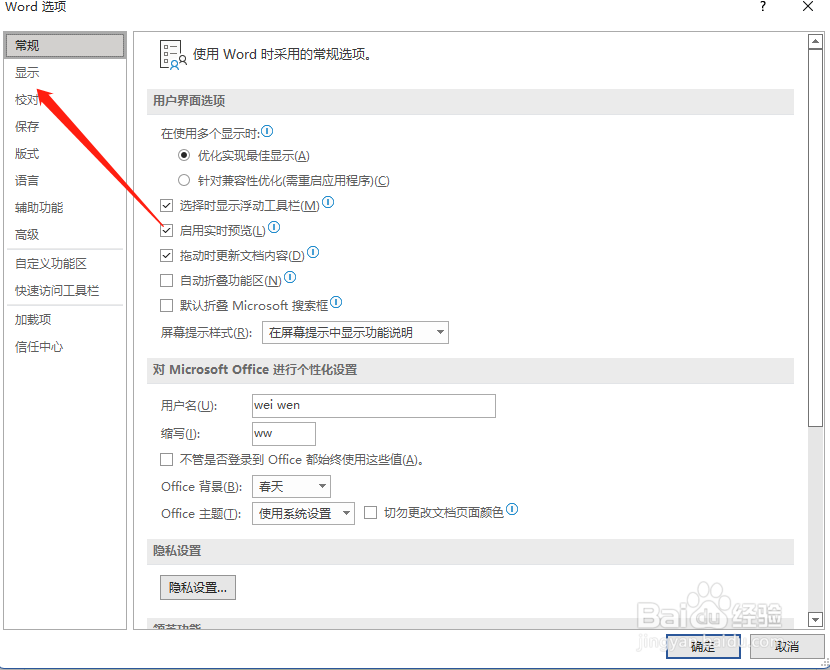Switch to 显示 category
Screen dimensions: 830x670
[65, 73]
